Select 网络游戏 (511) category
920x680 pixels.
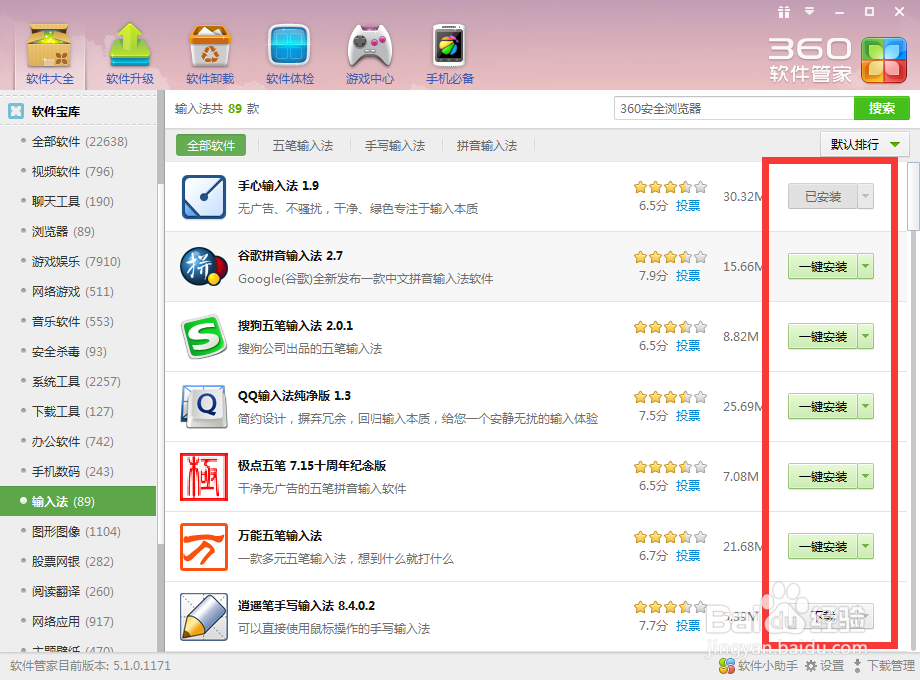click(78, 291)
